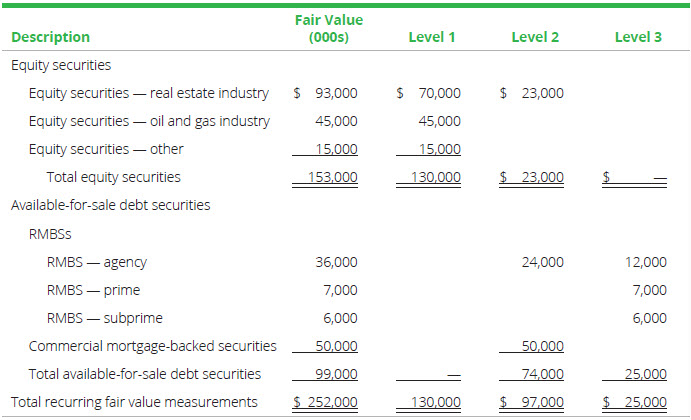691x420 pixels.
Task: Select the "RMBS — agency" row label
Action: pyautogui.click(x=96, y=262)
